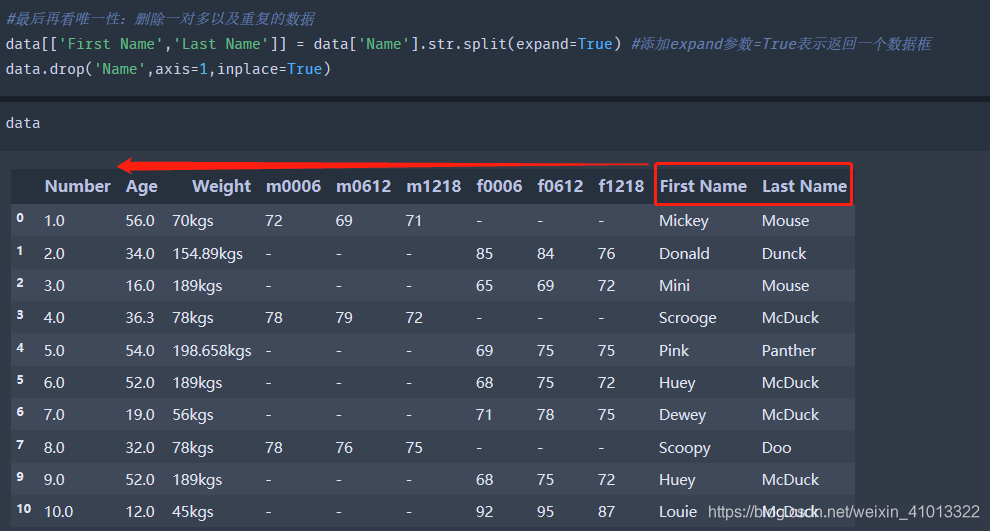This screenshot has height=531, width=990.
Task: Click the f0612 value '84'
Action: [x=546, y=254]
